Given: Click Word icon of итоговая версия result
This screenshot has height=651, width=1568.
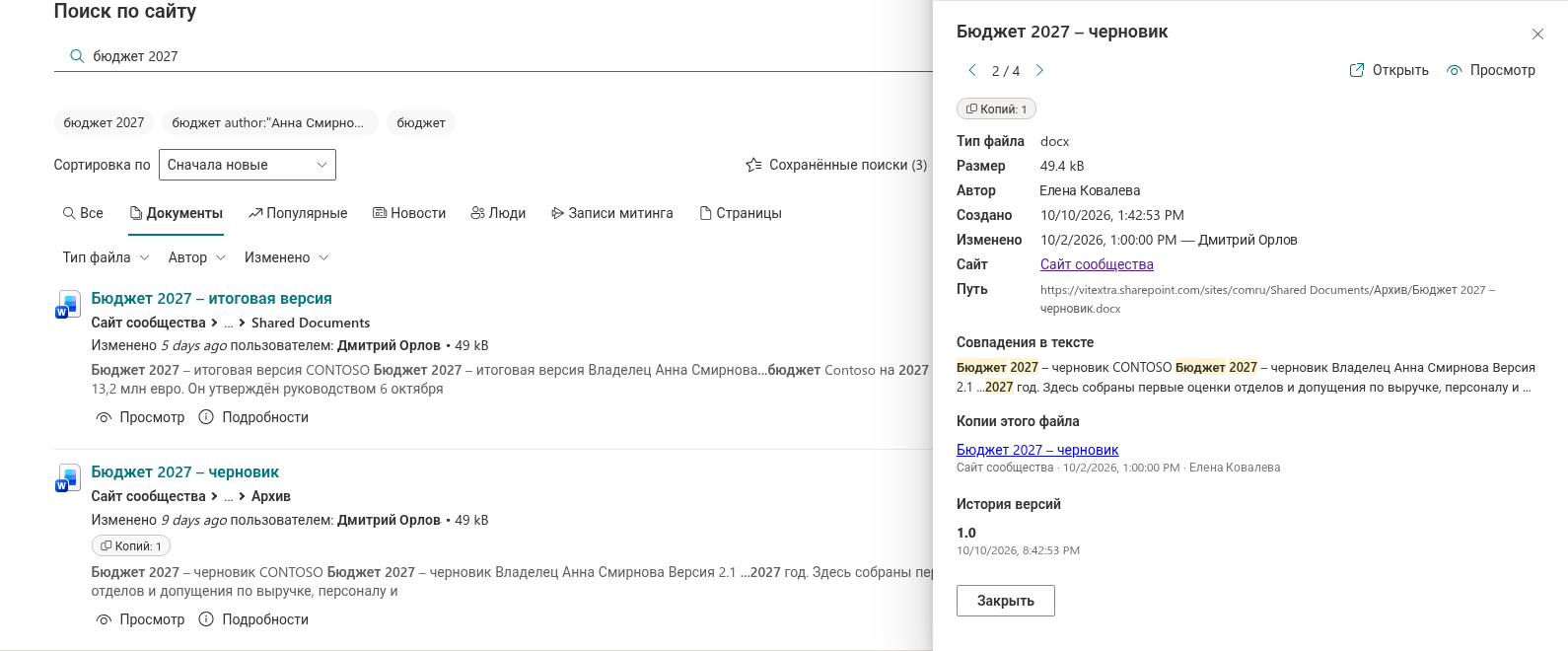Looking at the screenshot, I should pos(68,304).
